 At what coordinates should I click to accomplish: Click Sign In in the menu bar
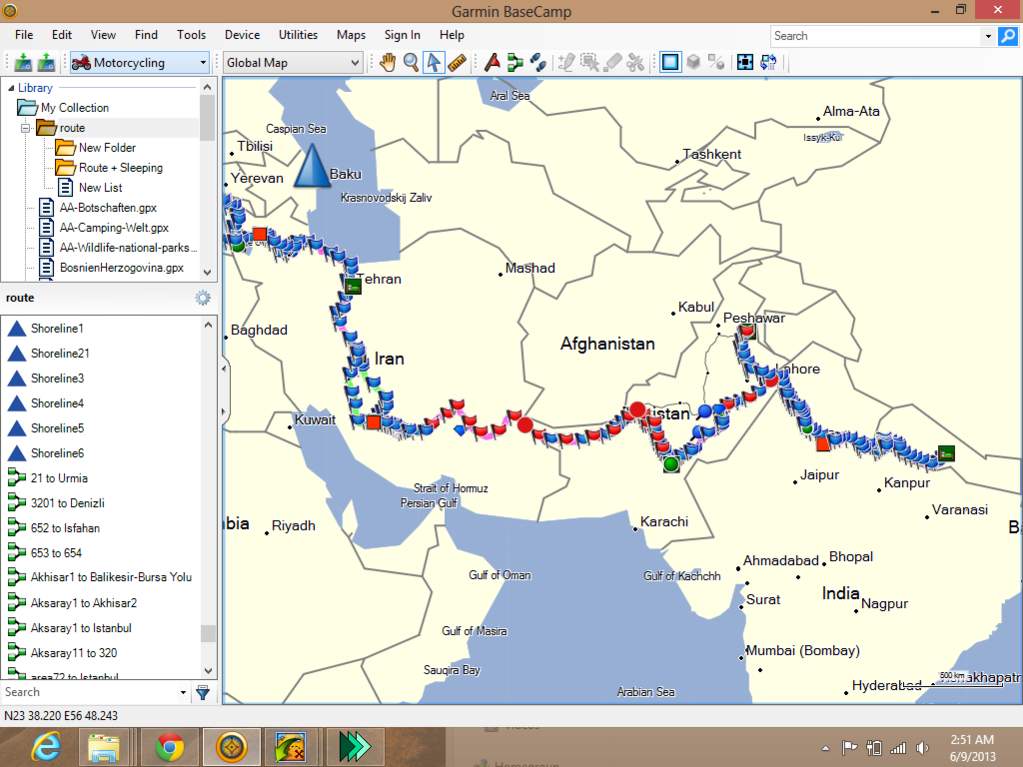pos(402,35)
